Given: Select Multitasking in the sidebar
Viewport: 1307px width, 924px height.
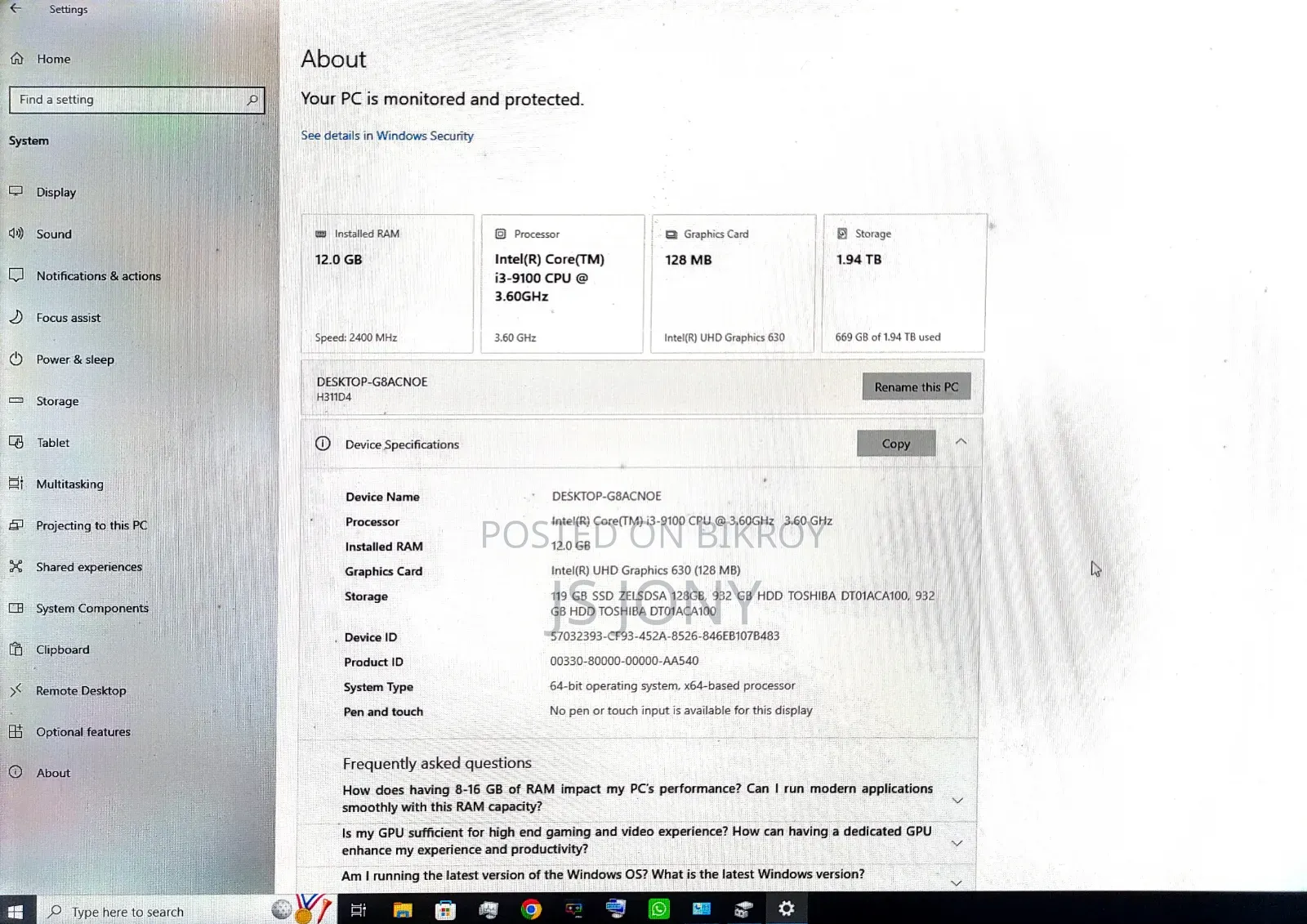Looking at the screenshot, I should [69, 484].
